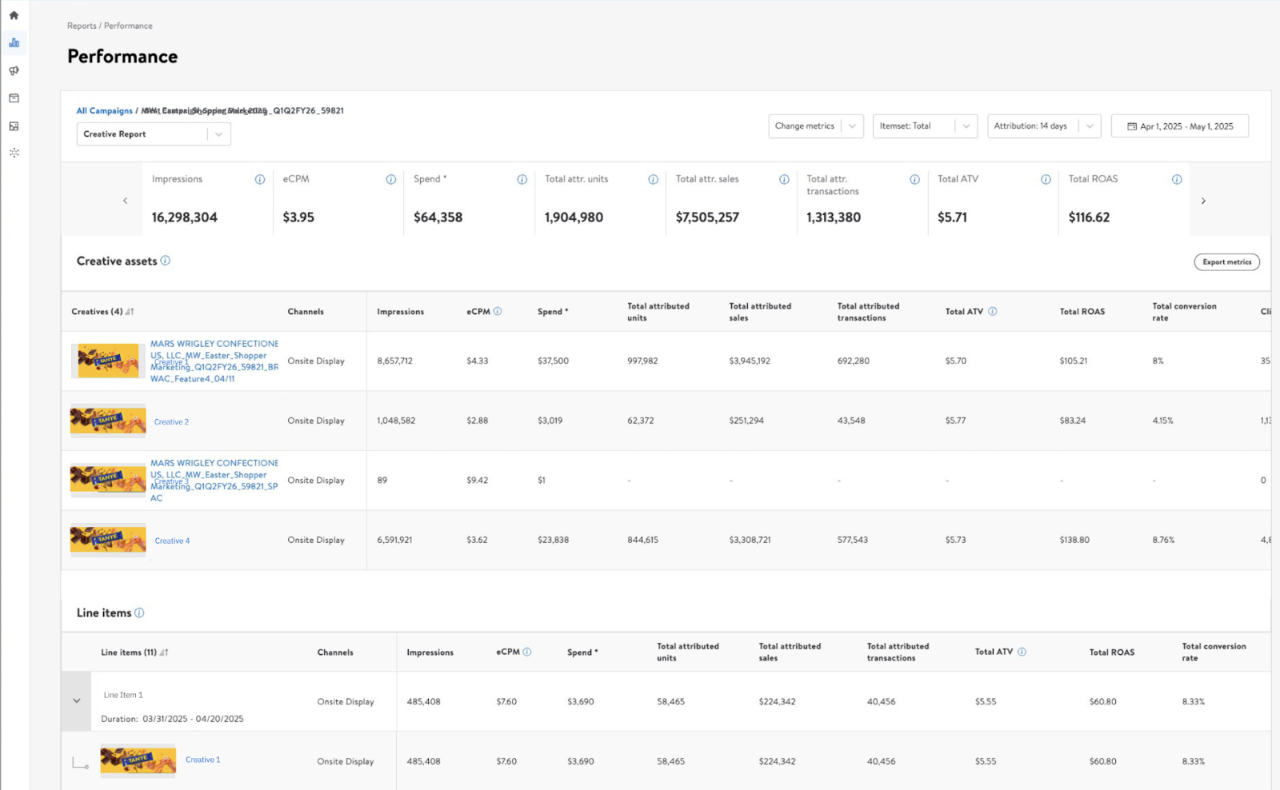Click the All Campaigns breadcrumb link
Image resolution: width=1280 pixels, height=790 pixels.
coord(104,111)
